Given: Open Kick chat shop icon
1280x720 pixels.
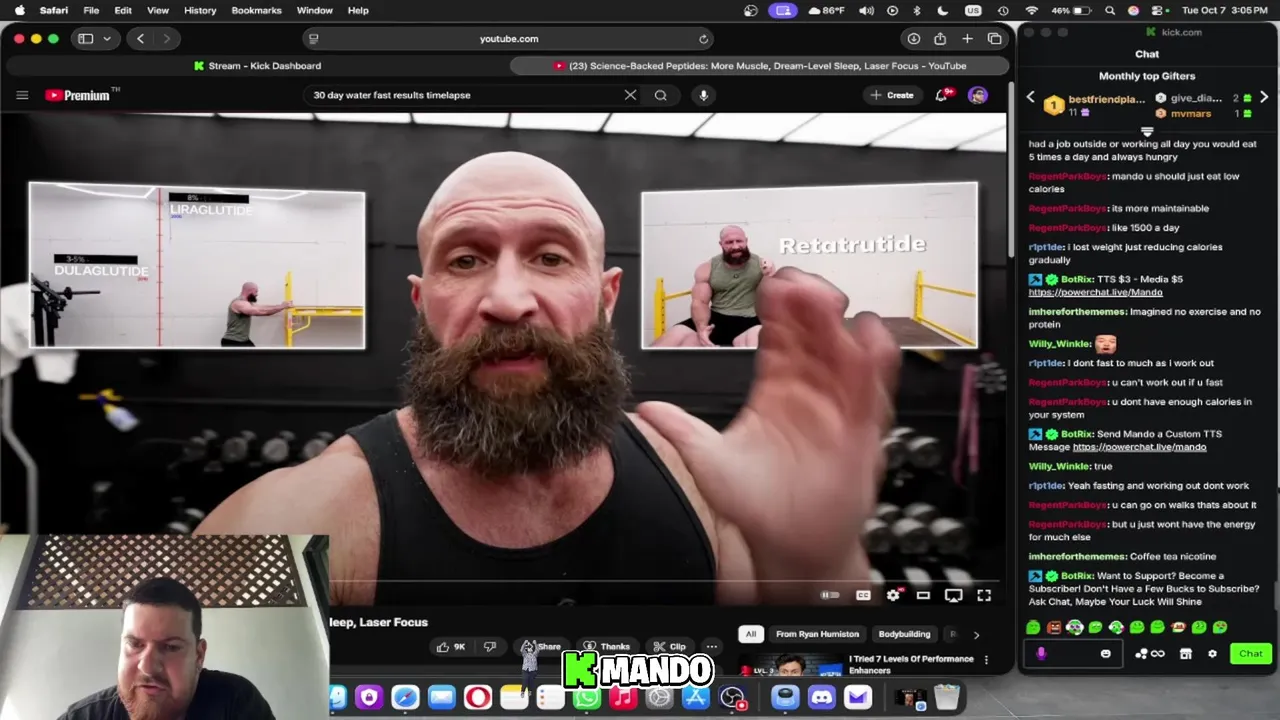Looking at the screenshot, I should [x=1185, y=654].
